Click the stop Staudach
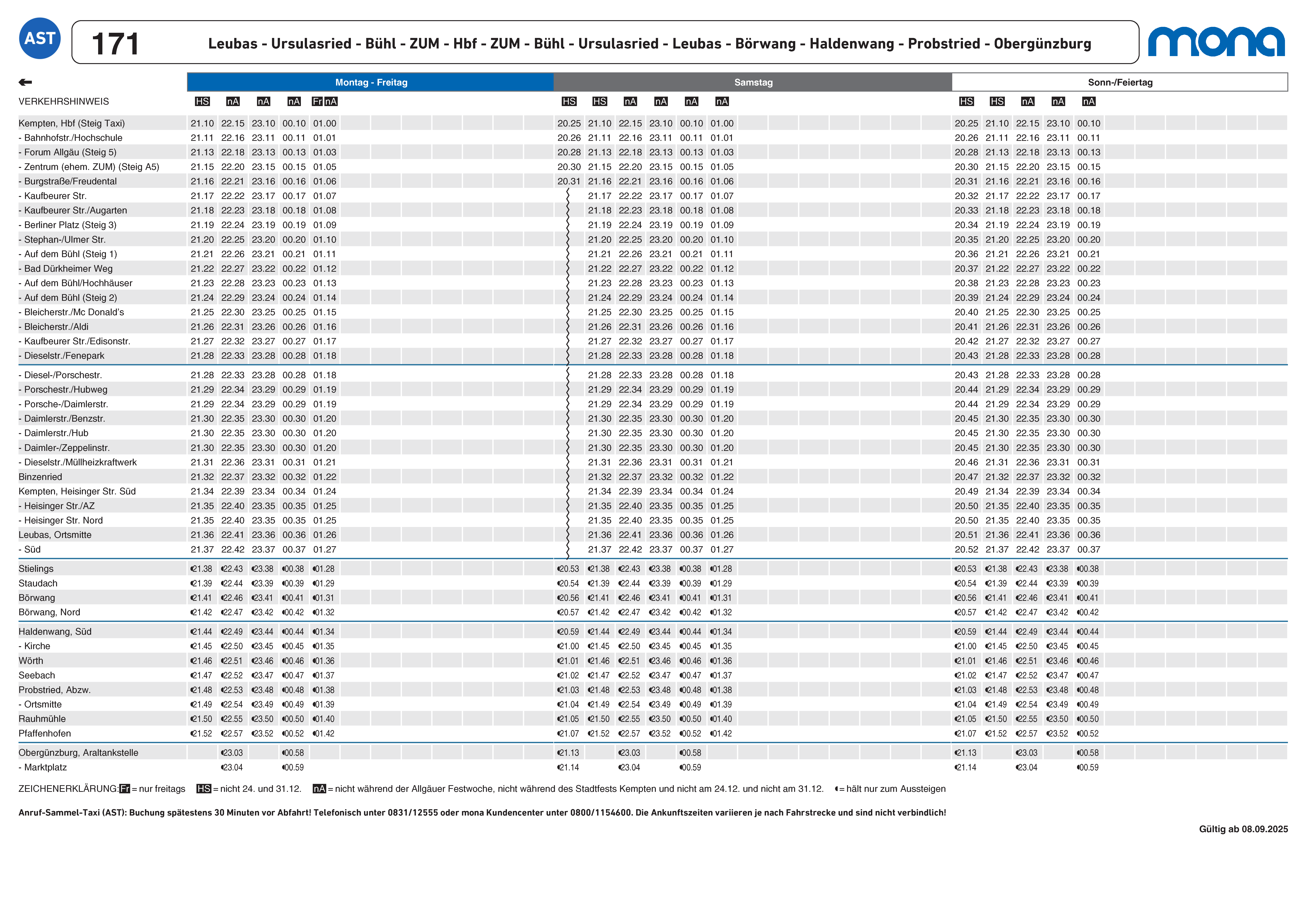Viewport: 1307px width, 924px height. click(x=38, y=583)
